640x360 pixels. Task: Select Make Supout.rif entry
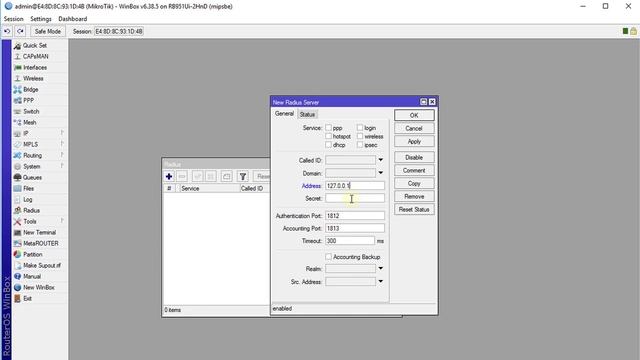[42, 265]
